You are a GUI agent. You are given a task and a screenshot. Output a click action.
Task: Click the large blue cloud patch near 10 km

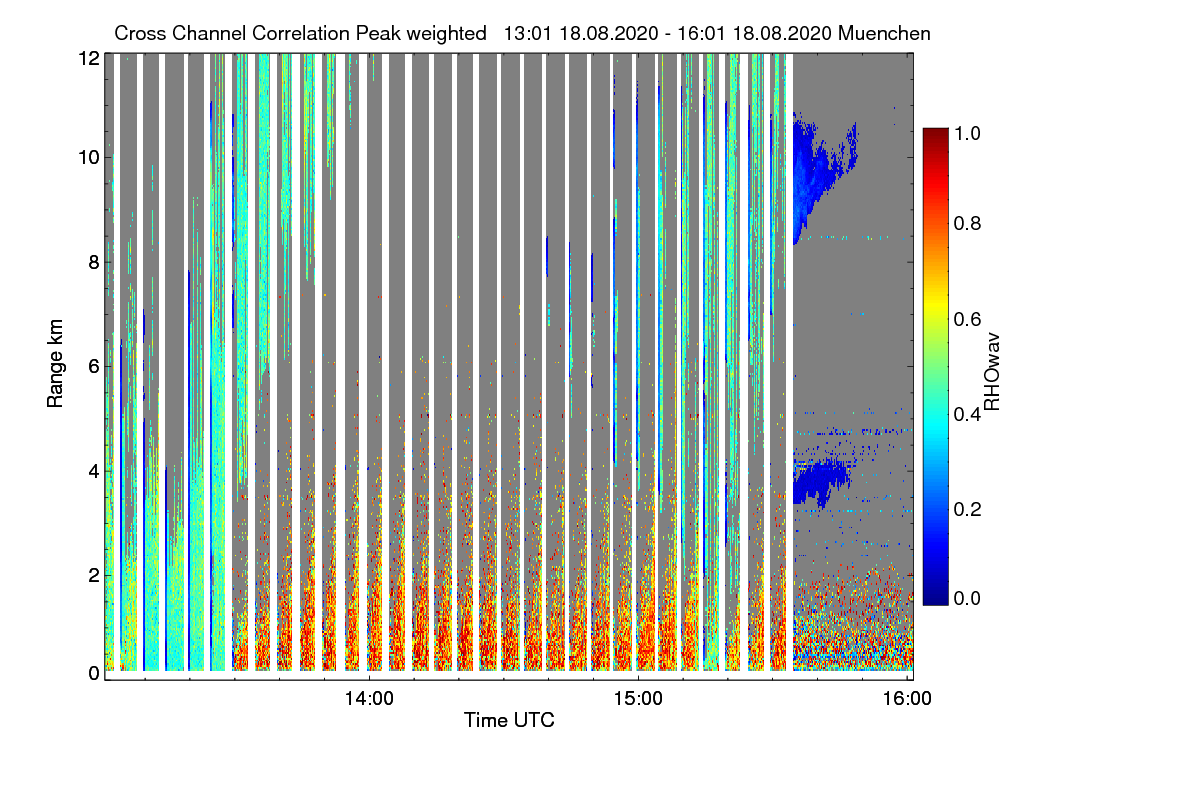tap(815, 170)
